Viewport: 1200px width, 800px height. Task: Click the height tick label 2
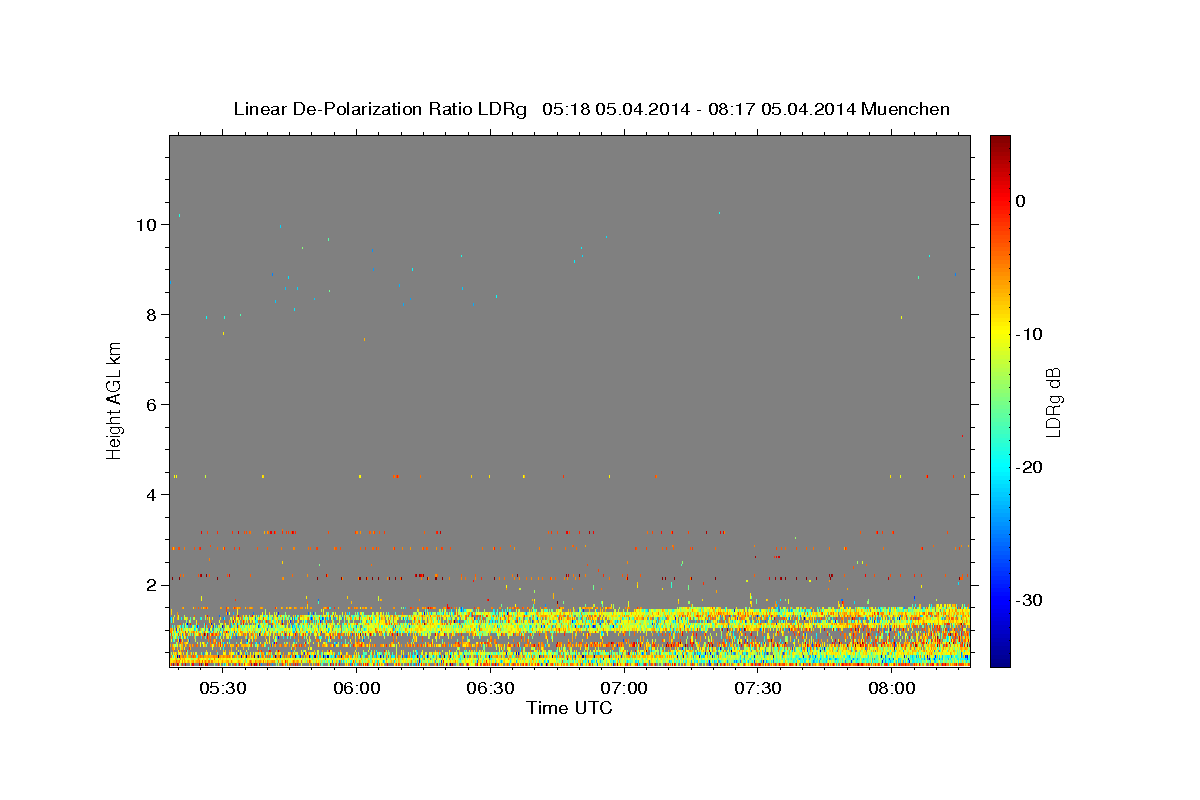(x=152, y=585)
